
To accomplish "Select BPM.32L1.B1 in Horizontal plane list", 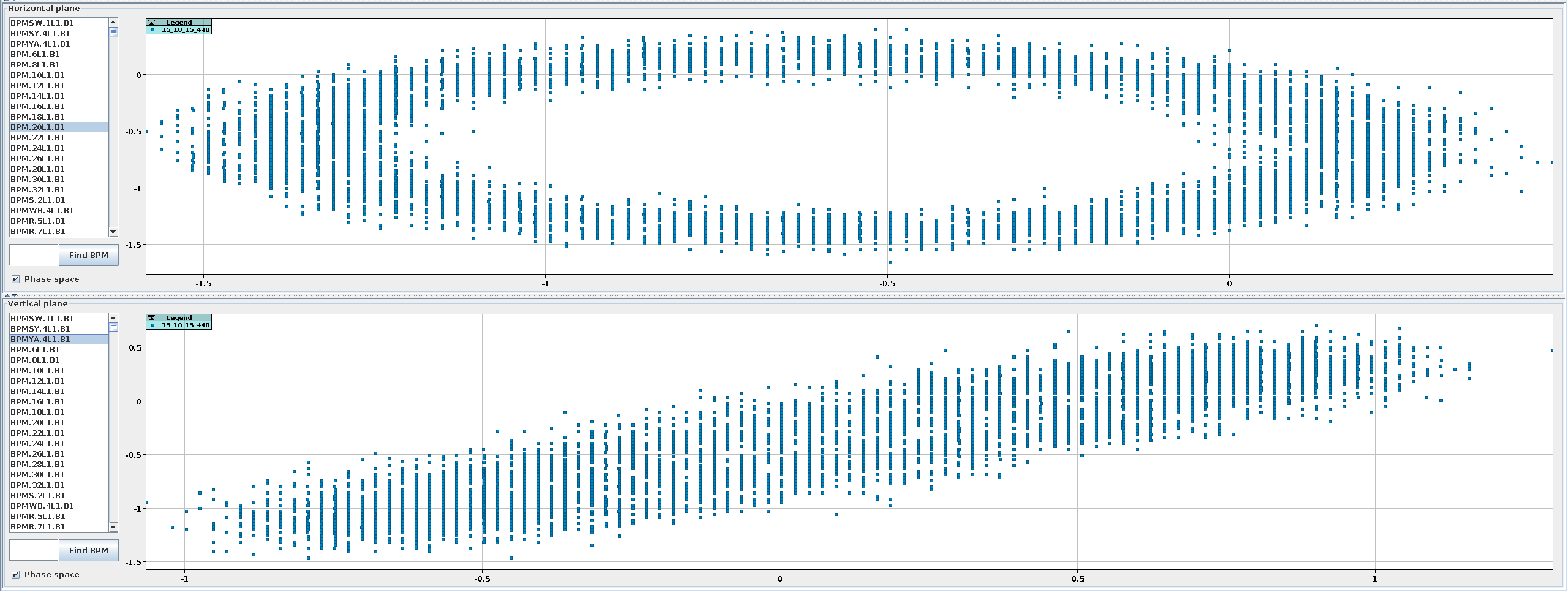I will coord(59,189).
